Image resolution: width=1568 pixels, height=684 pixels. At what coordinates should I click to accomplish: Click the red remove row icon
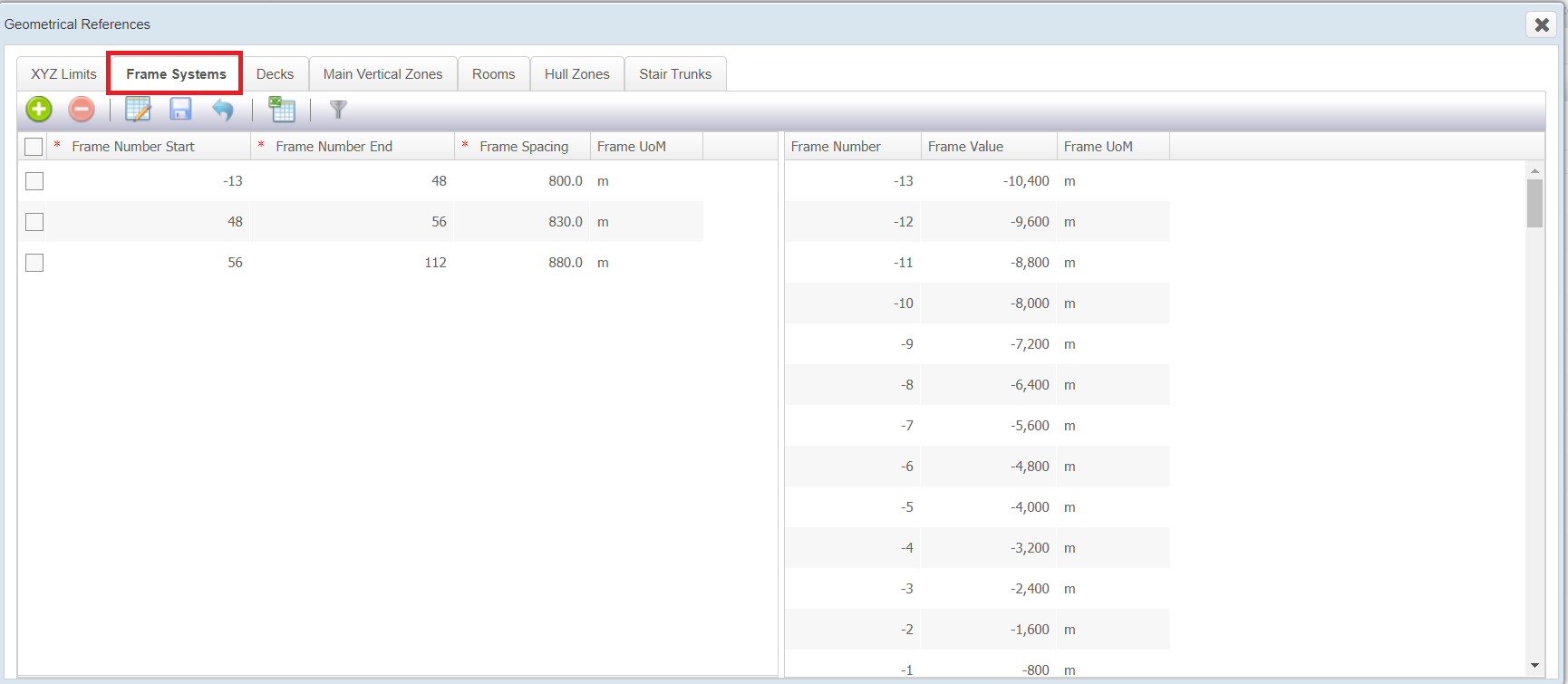point(82,110)
